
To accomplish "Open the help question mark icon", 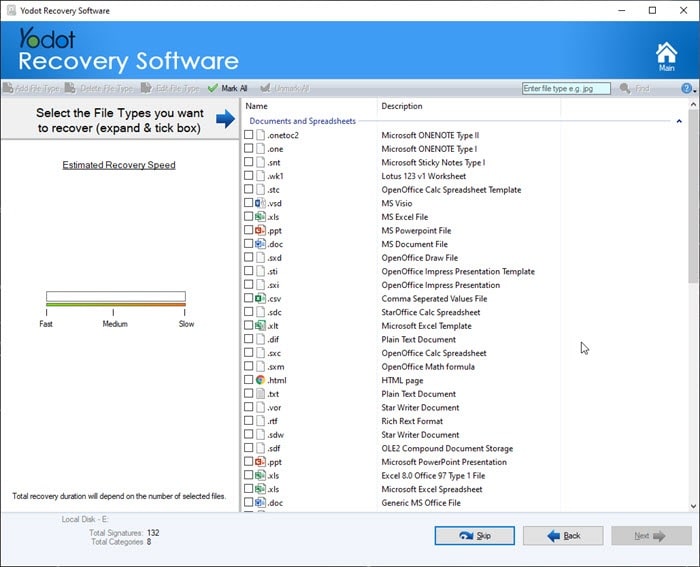I will point(686,88).
